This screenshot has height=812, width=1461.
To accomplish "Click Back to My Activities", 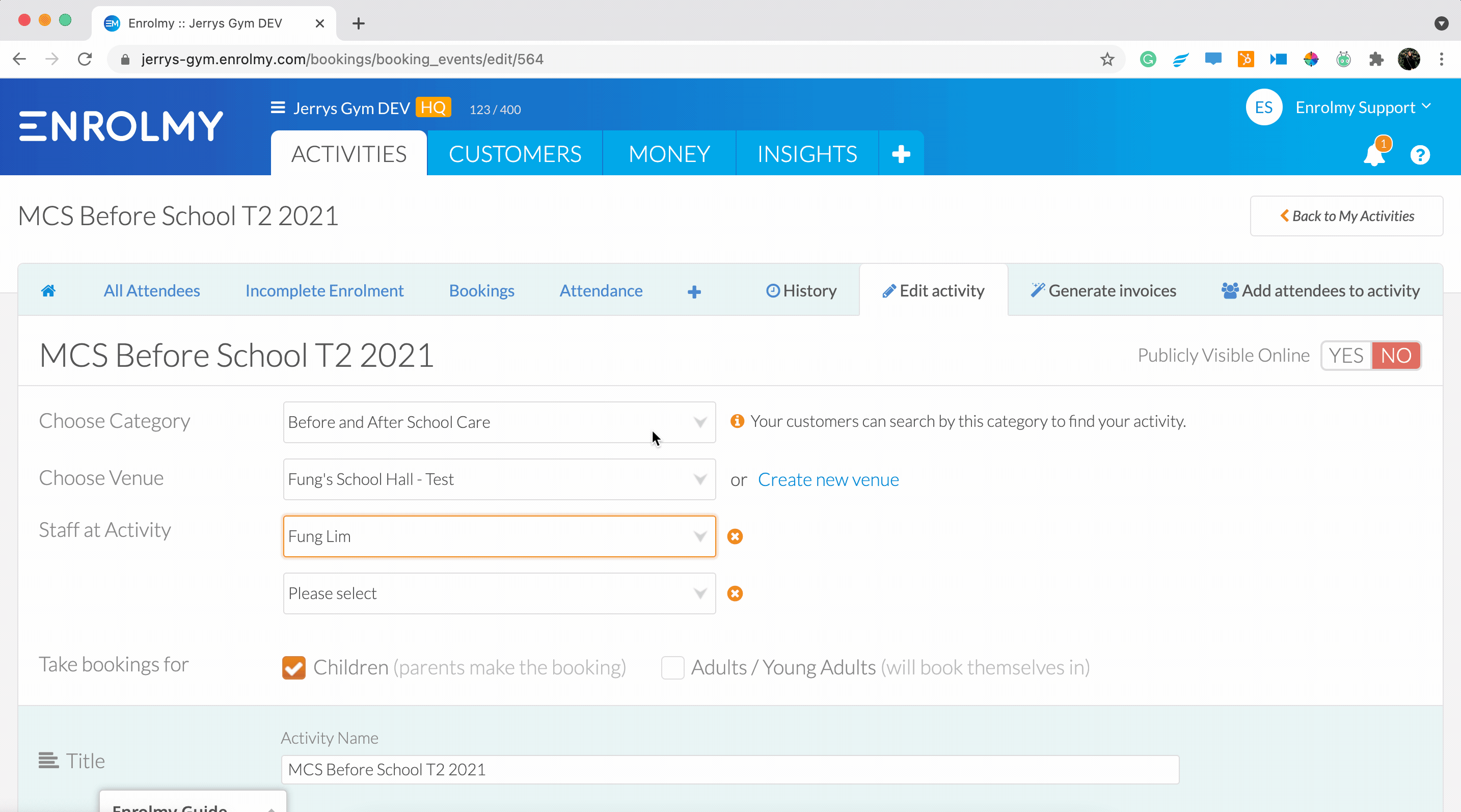I will pyautogui.click(x=1346, y=216).
